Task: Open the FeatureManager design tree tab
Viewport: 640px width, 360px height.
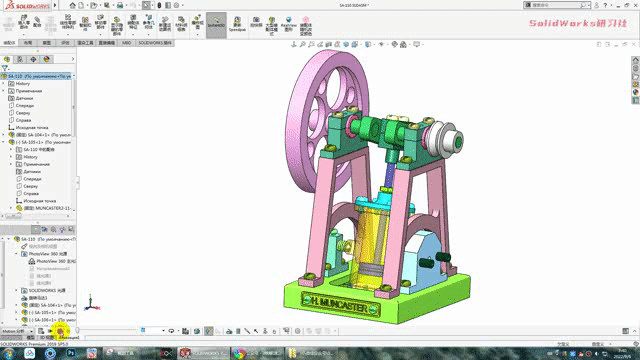Action: point(7,59)
